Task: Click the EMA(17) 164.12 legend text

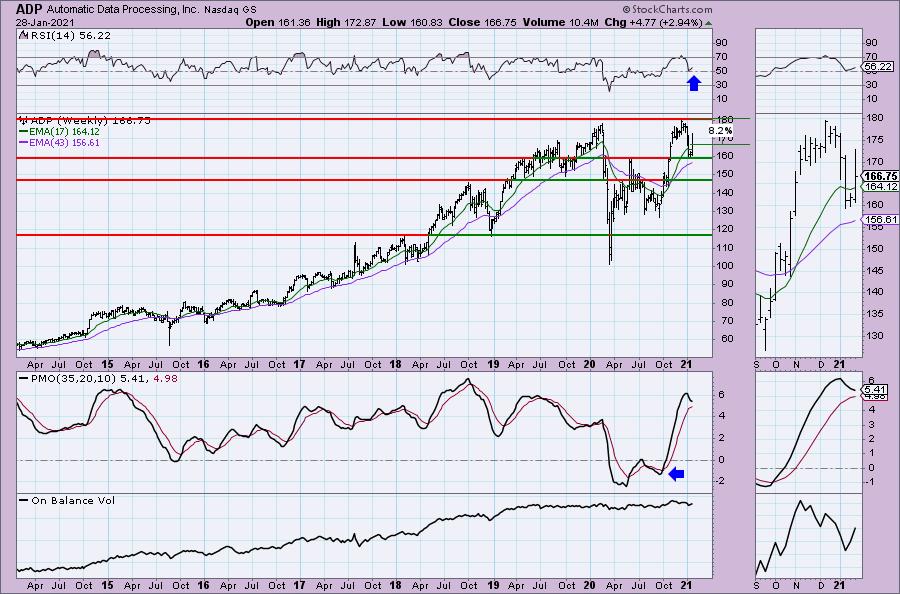Action: 64,131
